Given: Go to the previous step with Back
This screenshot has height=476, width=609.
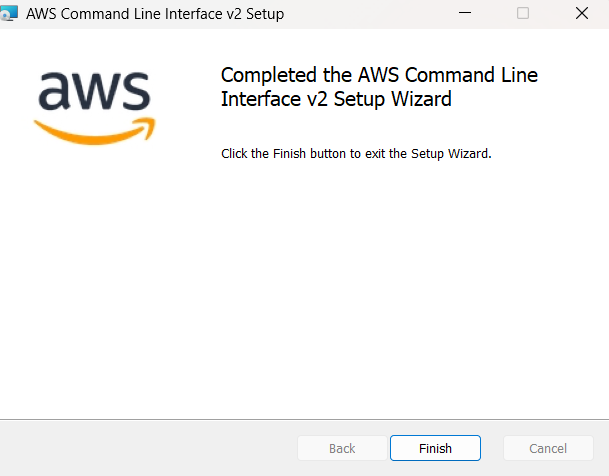Looking at the screenshot, I should (x=342, y=448).
